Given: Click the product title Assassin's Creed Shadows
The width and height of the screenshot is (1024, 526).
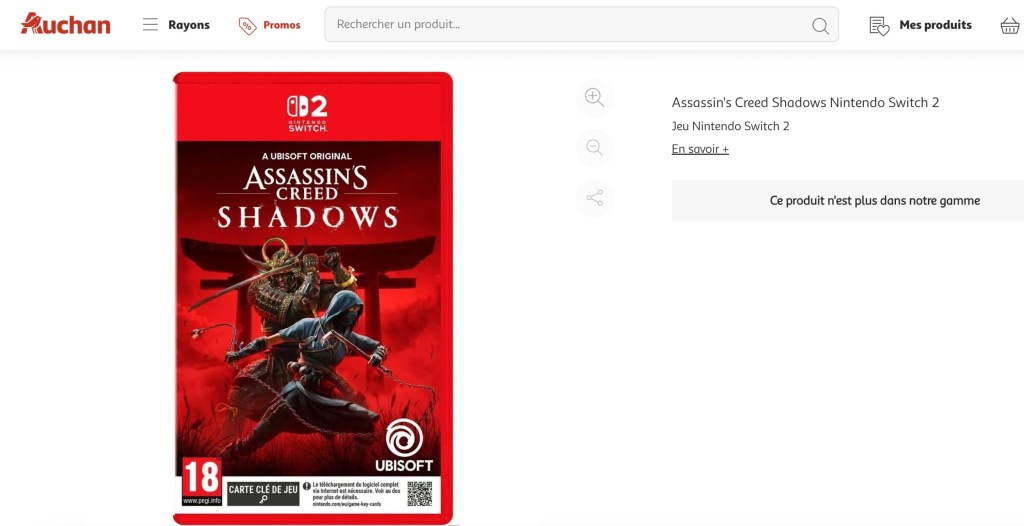Looking at the screenshot, I should 805,102.
